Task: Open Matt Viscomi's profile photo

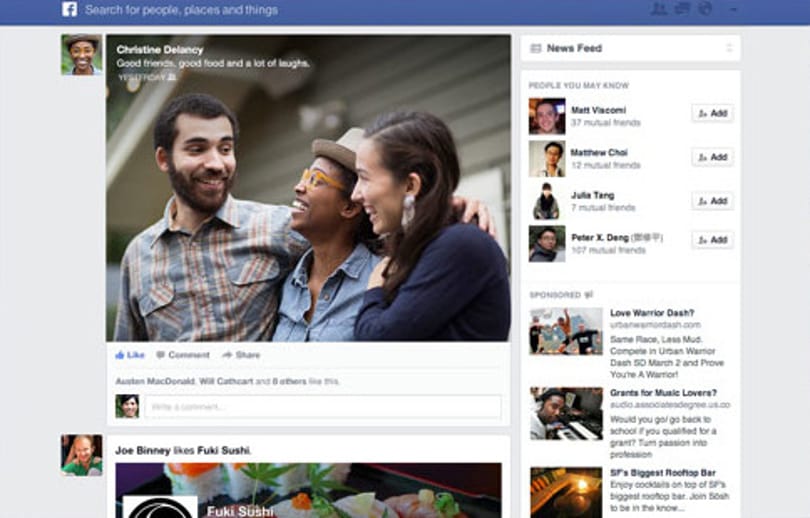Action: tap(547, 116)
